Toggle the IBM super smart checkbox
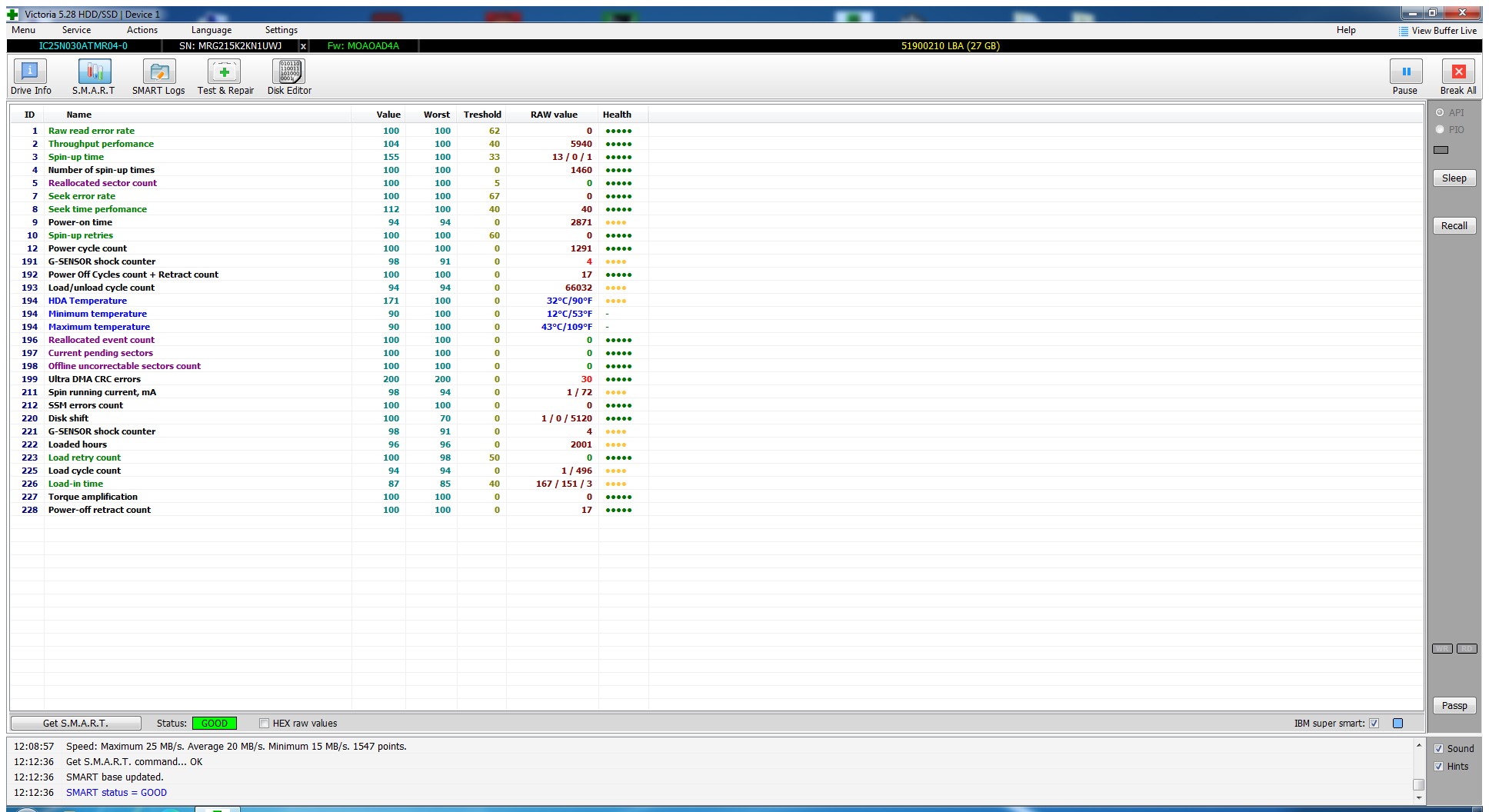This screenshot has height=812, width=1489. coord(1374,724)
